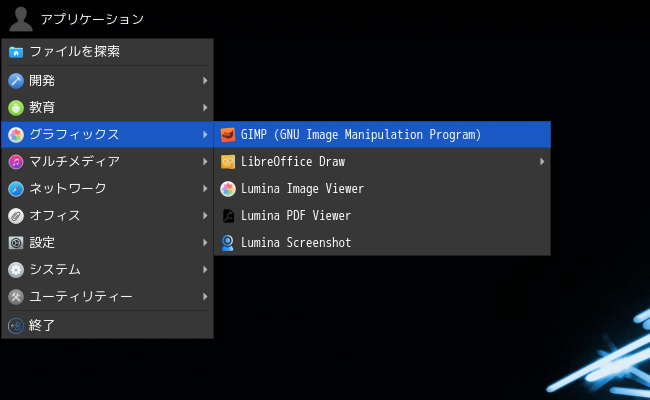Click the Lumina Image Viewer icon
The image size is (650, 400).
point(228,189)
